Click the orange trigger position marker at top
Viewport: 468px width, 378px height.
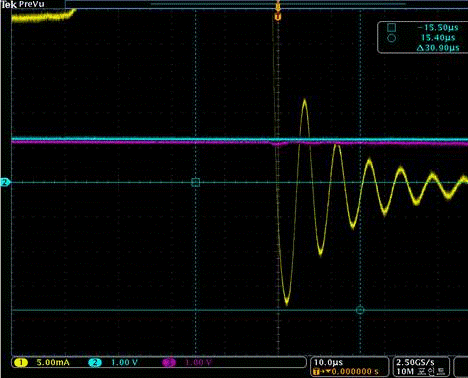click(278, 16)
